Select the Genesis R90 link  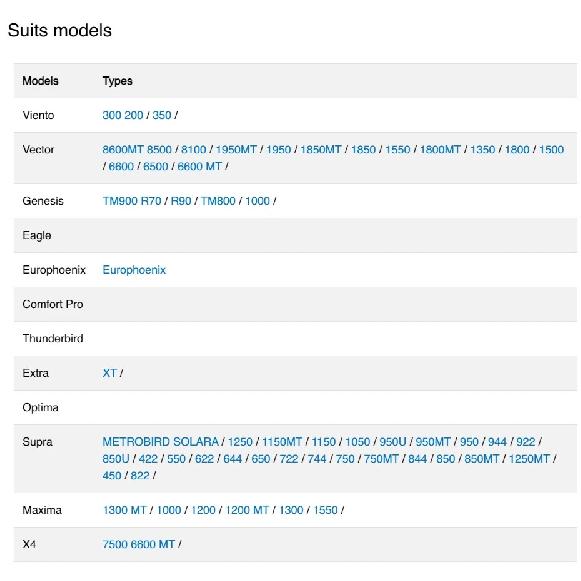click(x=181, y=201)
